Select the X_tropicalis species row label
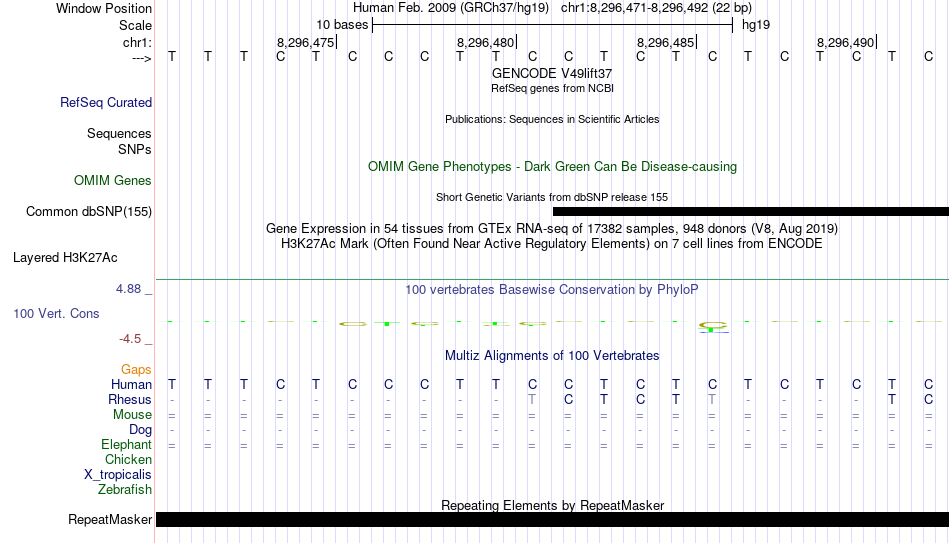Viewport: 950px width, 543px height. point(118,475)
